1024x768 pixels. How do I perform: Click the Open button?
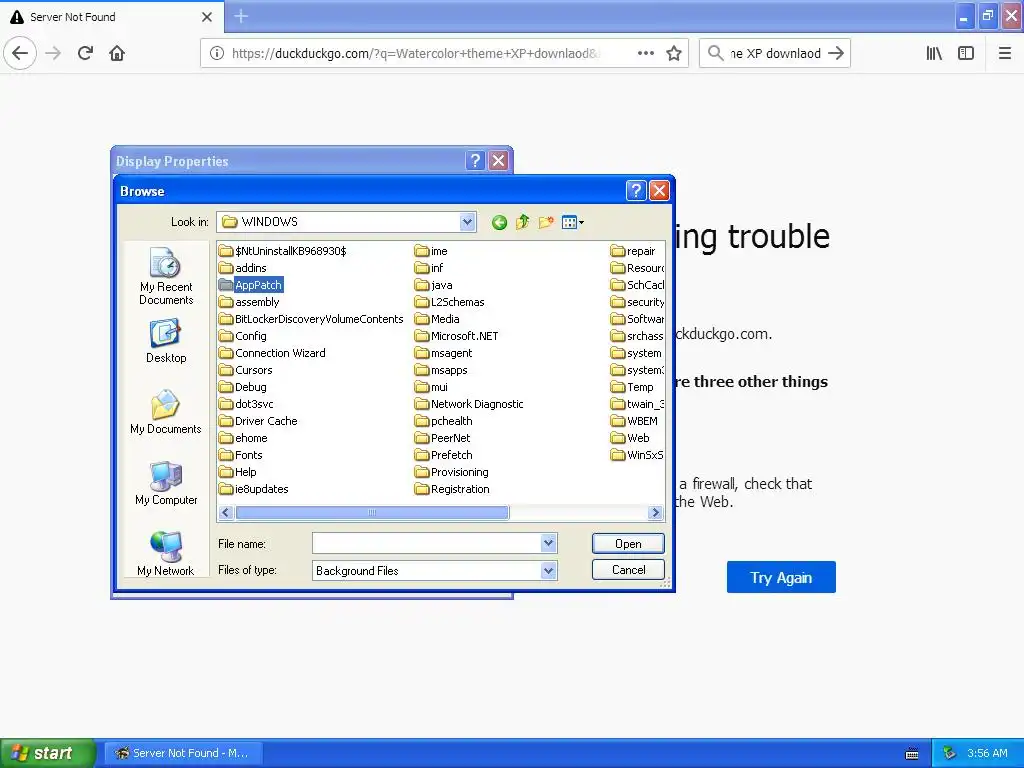[628, 543]
